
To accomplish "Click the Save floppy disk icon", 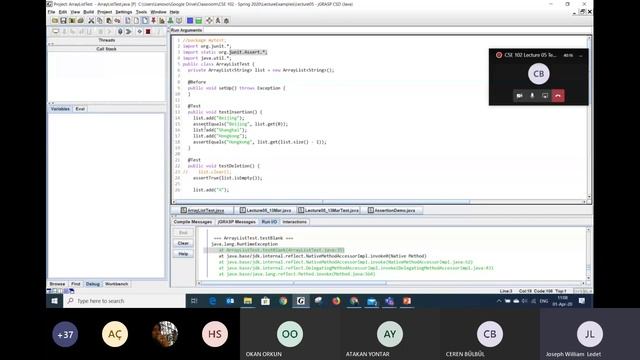I will [x=63, y=20].
